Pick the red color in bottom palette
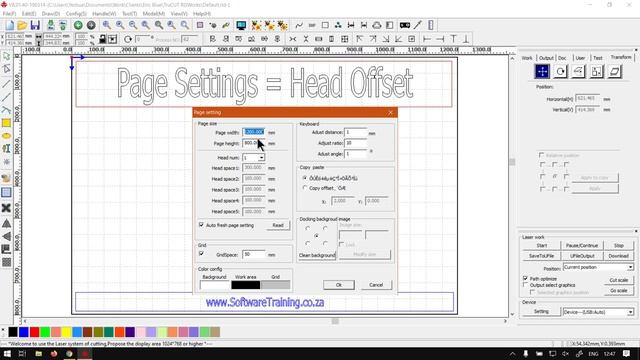Screen dimensions: 640x360 [x=34, y=332]
